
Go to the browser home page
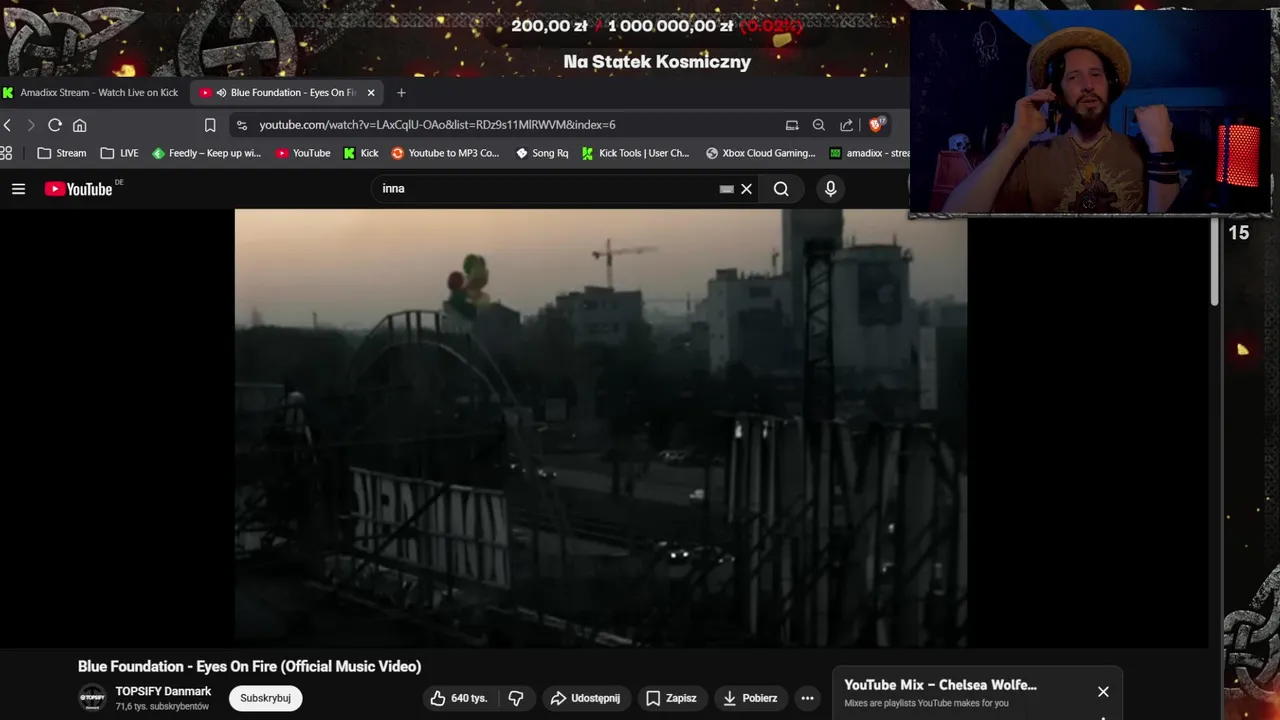coord(80,125)
